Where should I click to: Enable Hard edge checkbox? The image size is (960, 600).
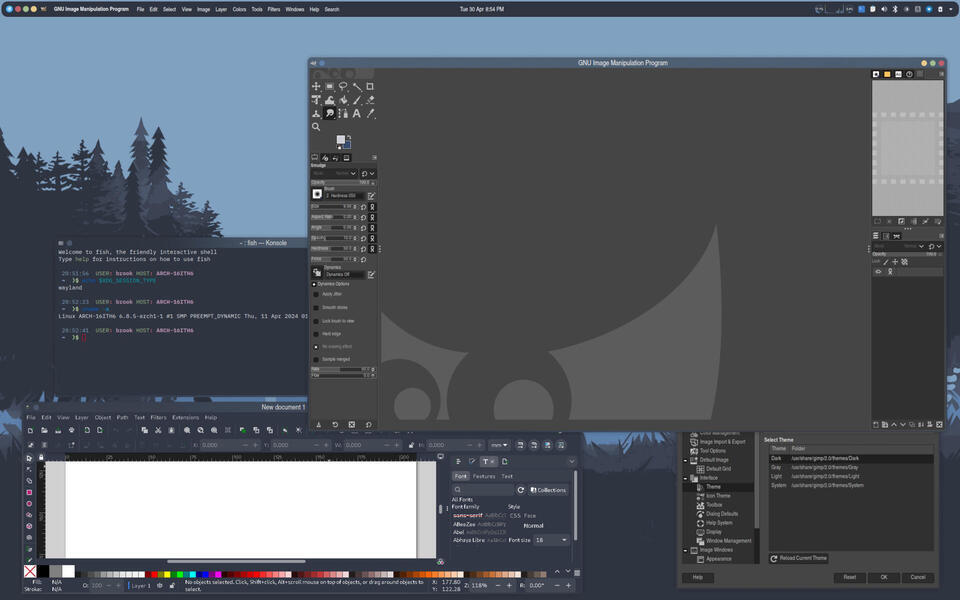point(316,334)
